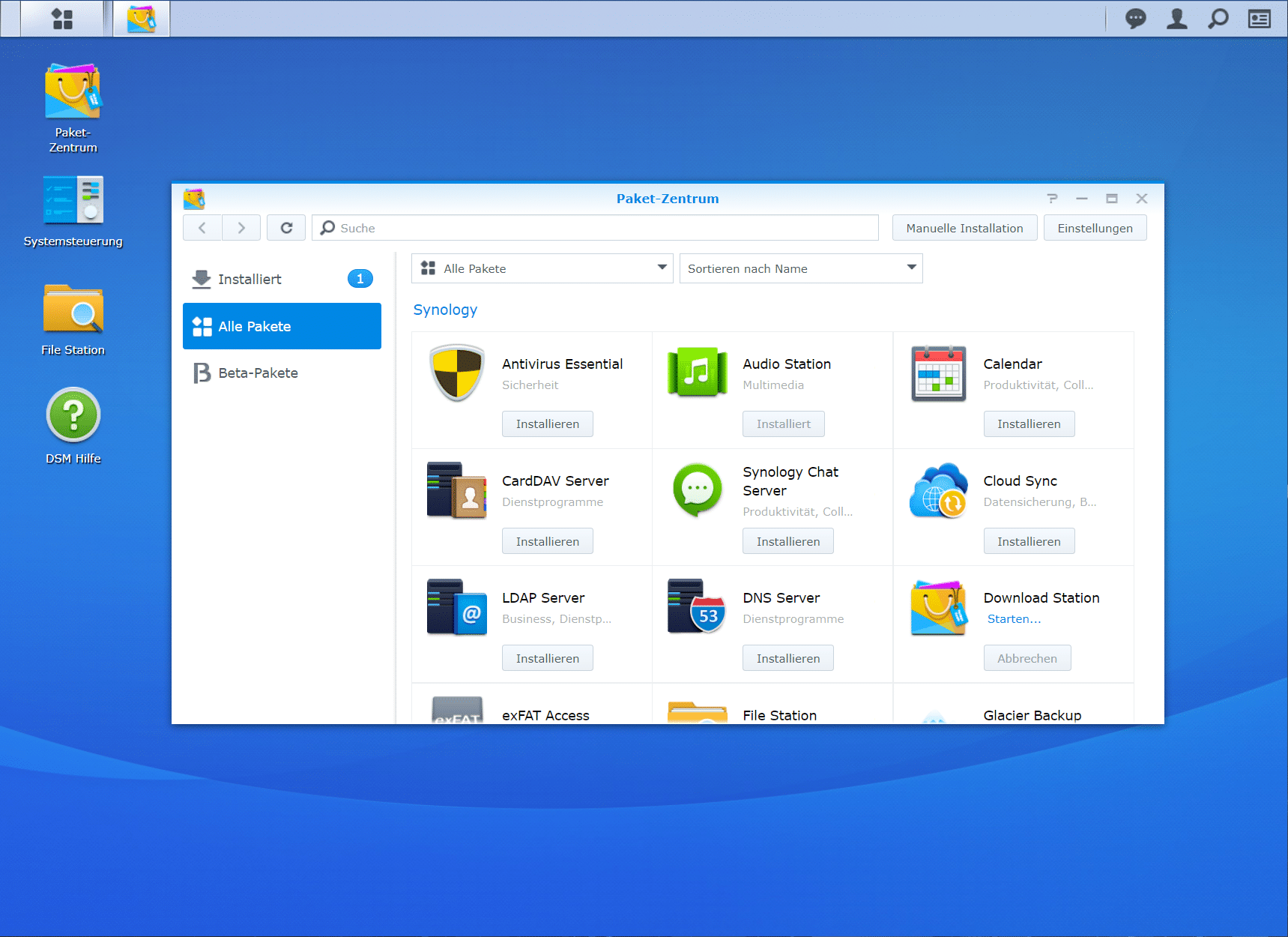
Task: Cancel Download Station install with Abbrechen
Action: (1027, 658)
